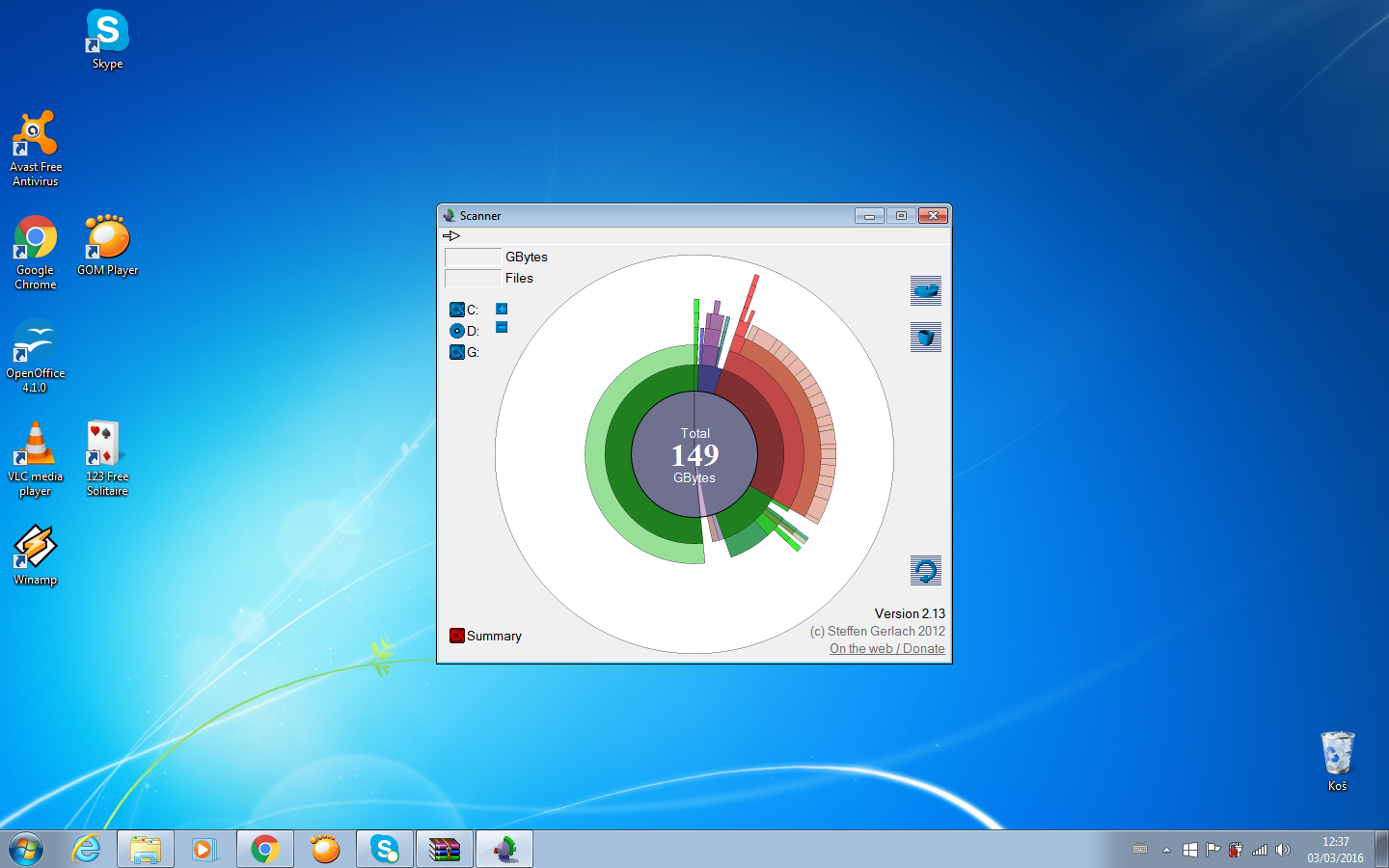Click the GBytes value field
Screen dimensions: 1389x868
pos(473,258)
